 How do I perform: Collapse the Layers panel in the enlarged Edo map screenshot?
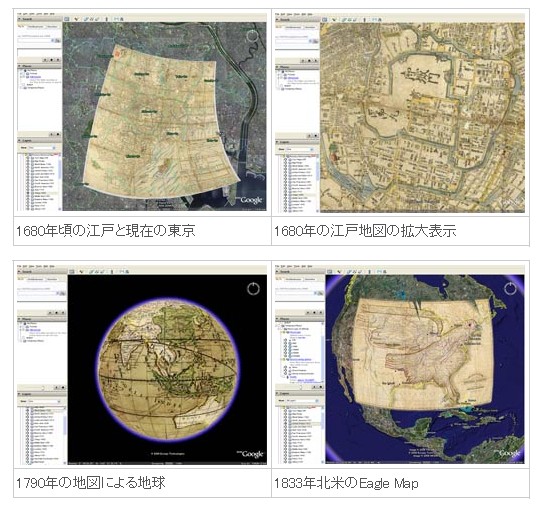pos(278,142)
